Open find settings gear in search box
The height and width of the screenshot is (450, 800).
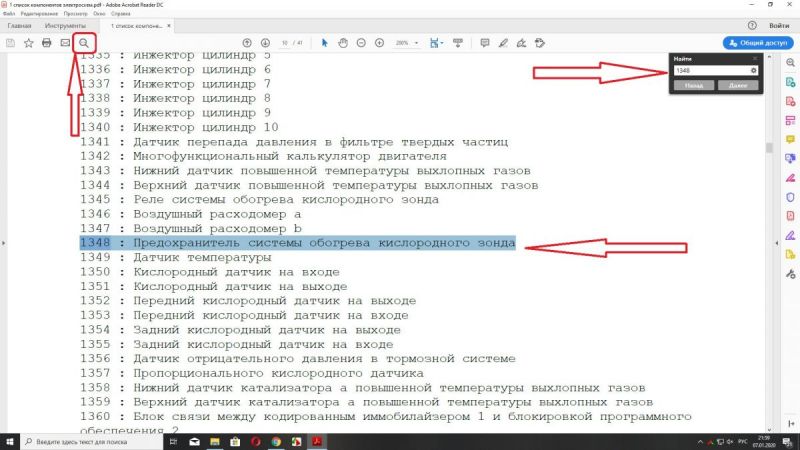(753, 71)
